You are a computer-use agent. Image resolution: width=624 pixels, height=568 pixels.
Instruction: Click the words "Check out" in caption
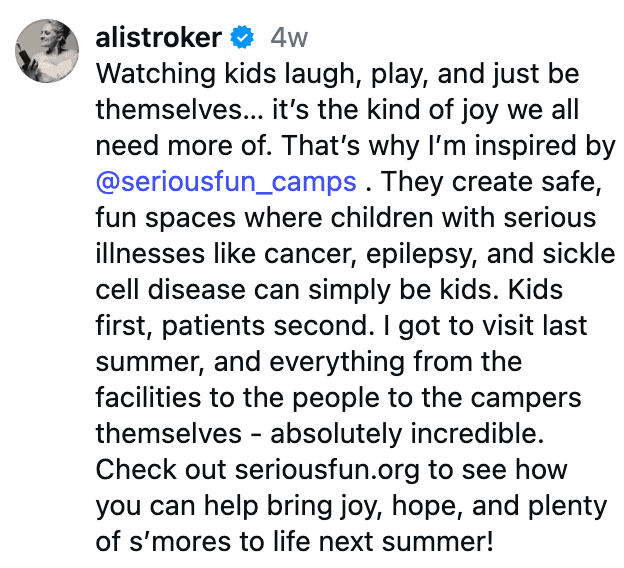pyautogui.click(x=160, y=469)
